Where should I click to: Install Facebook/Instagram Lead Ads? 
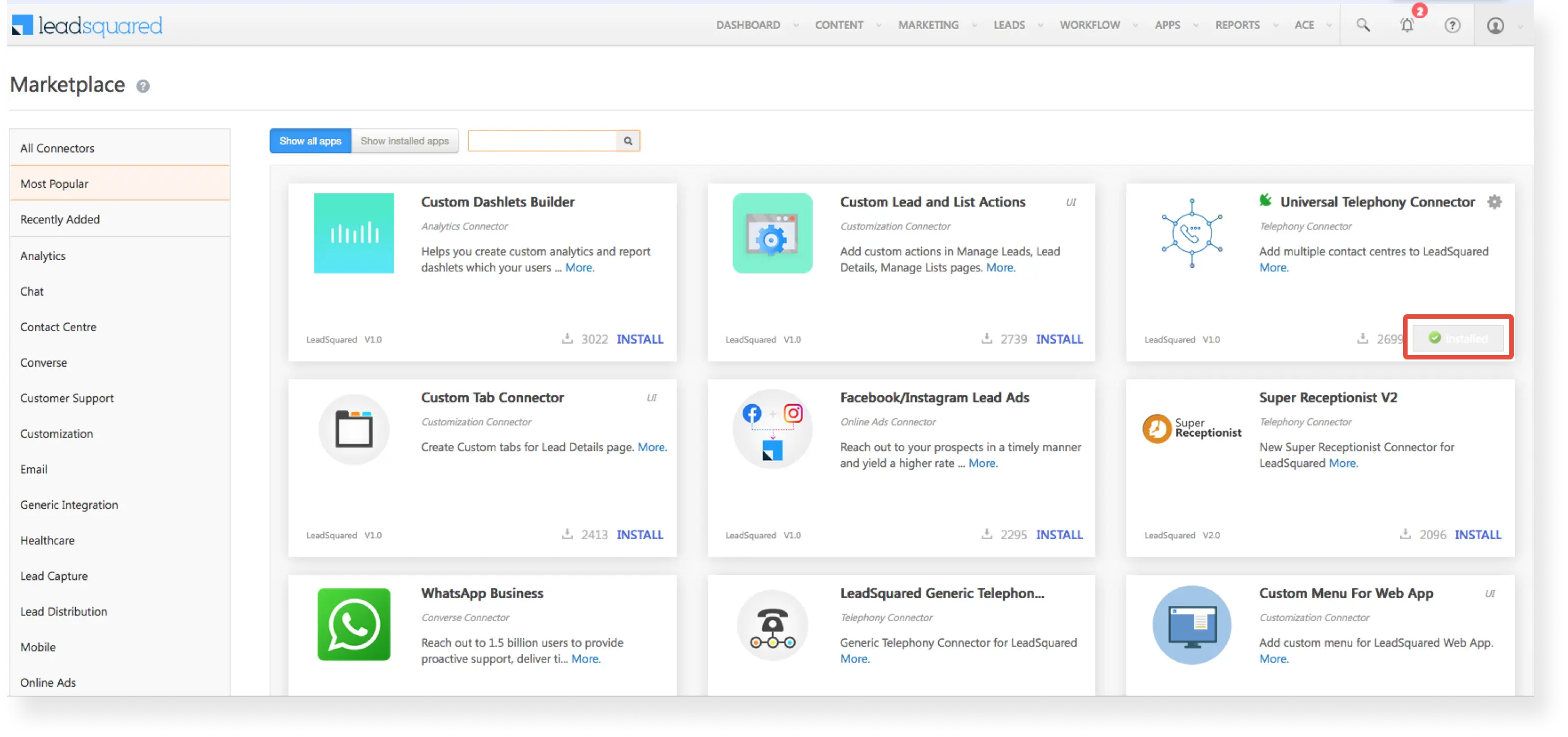tap(1059, 535)
